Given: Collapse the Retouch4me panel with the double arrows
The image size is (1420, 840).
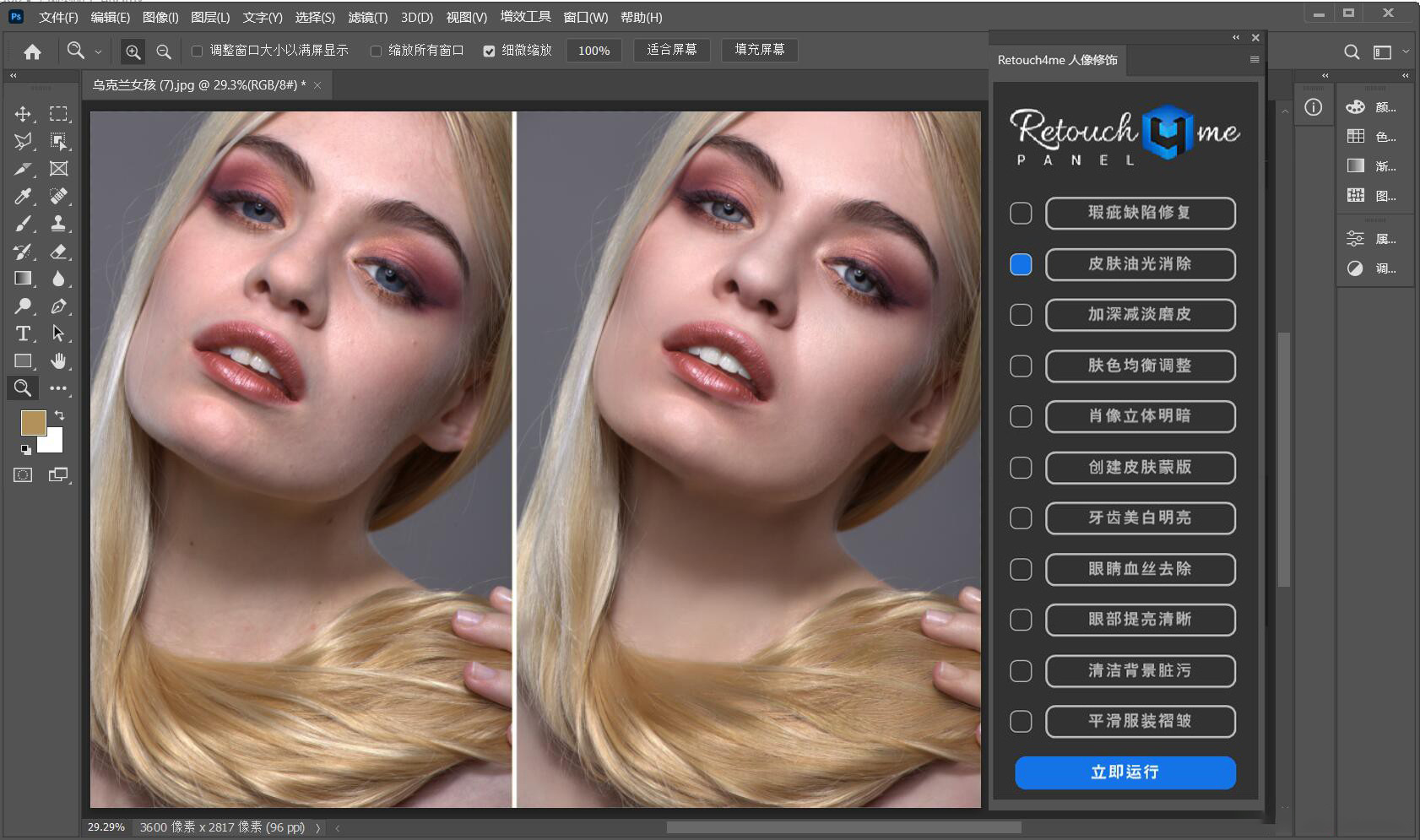Looking at the screenshot, I should pyautogui.click(x=1235, y=37).
